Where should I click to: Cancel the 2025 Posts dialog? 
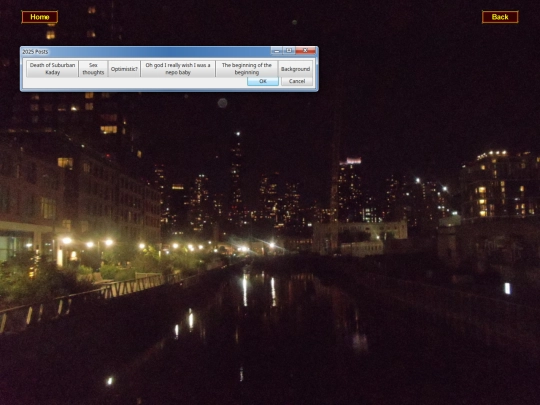[x=297, y=81]
